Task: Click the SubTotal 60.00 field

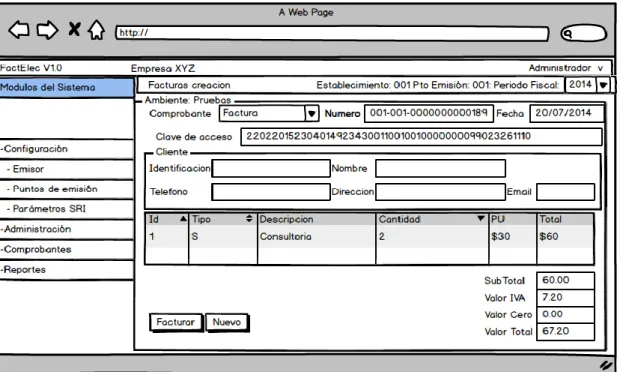Action: coord(565,280)
